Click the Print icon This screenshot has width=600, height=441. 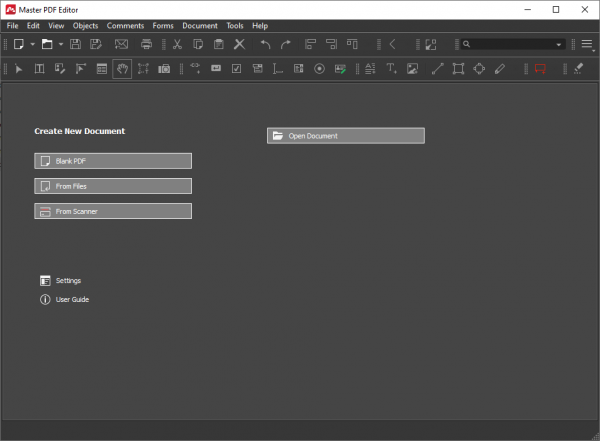[x=146, y=44]
